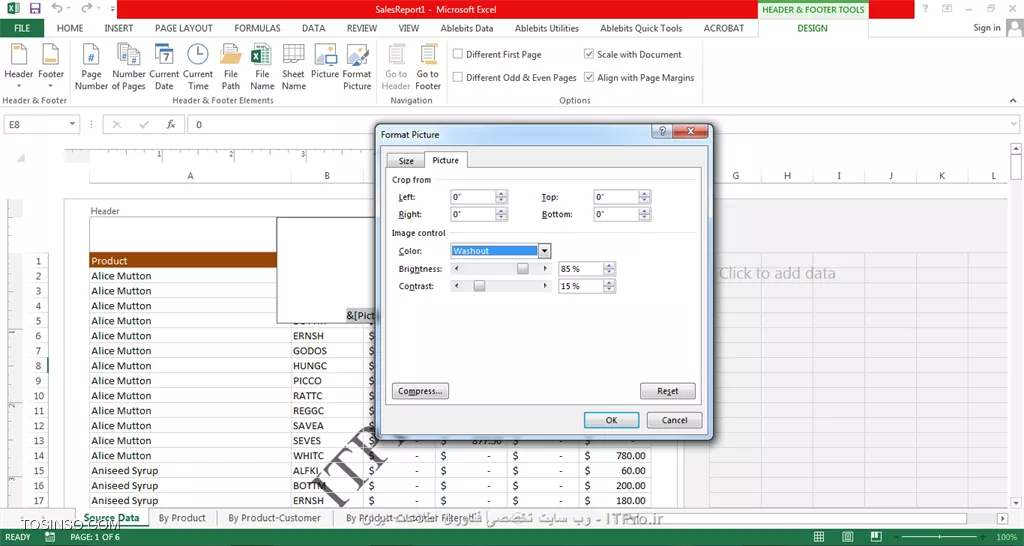The width and height of the screenshot is (1024, 546).
Task: Go to Header navigation button
Action: [x=396, y=66]
